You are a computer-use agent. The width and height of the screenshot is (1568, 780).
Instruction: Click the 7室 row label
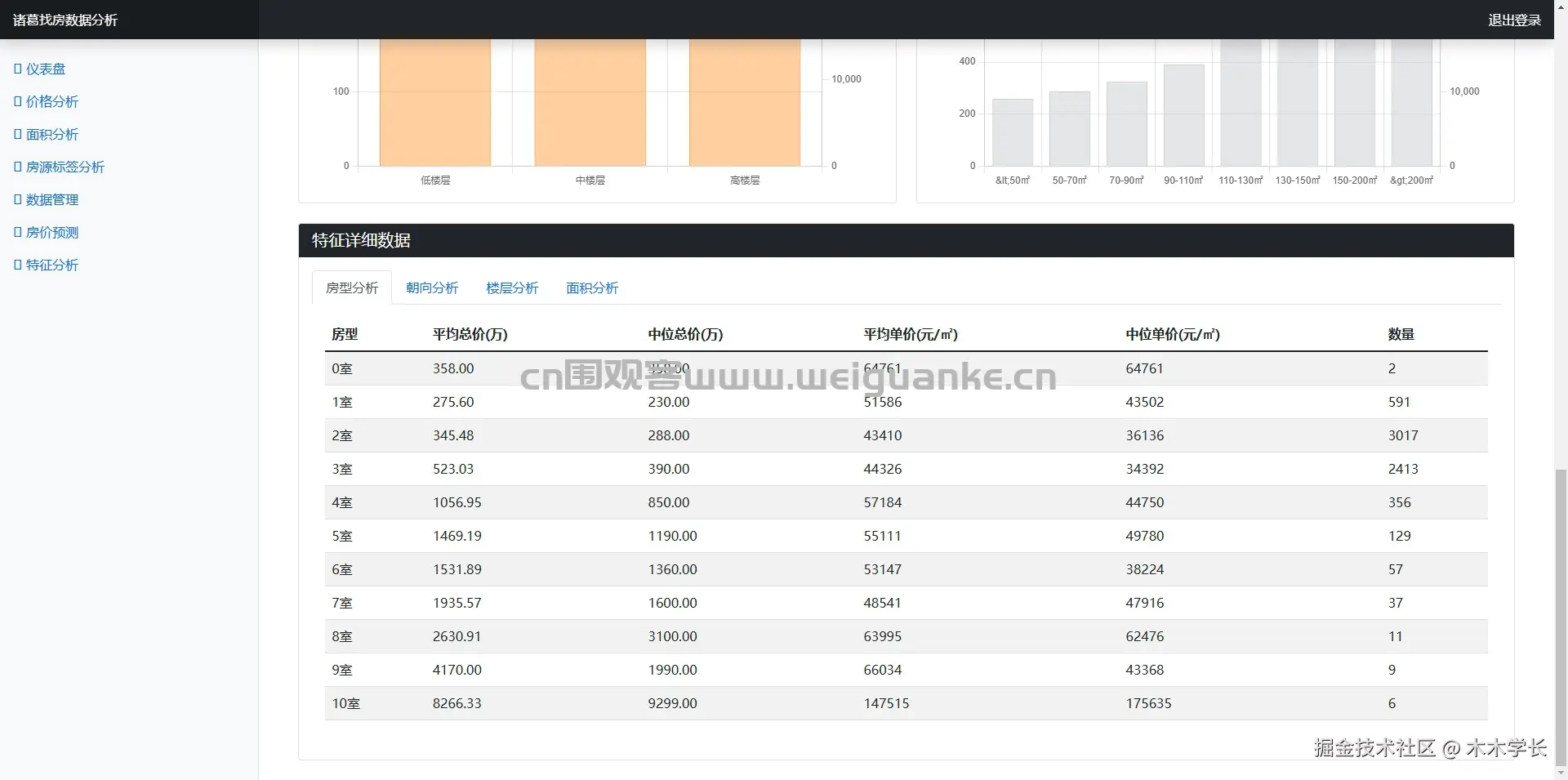342,603
